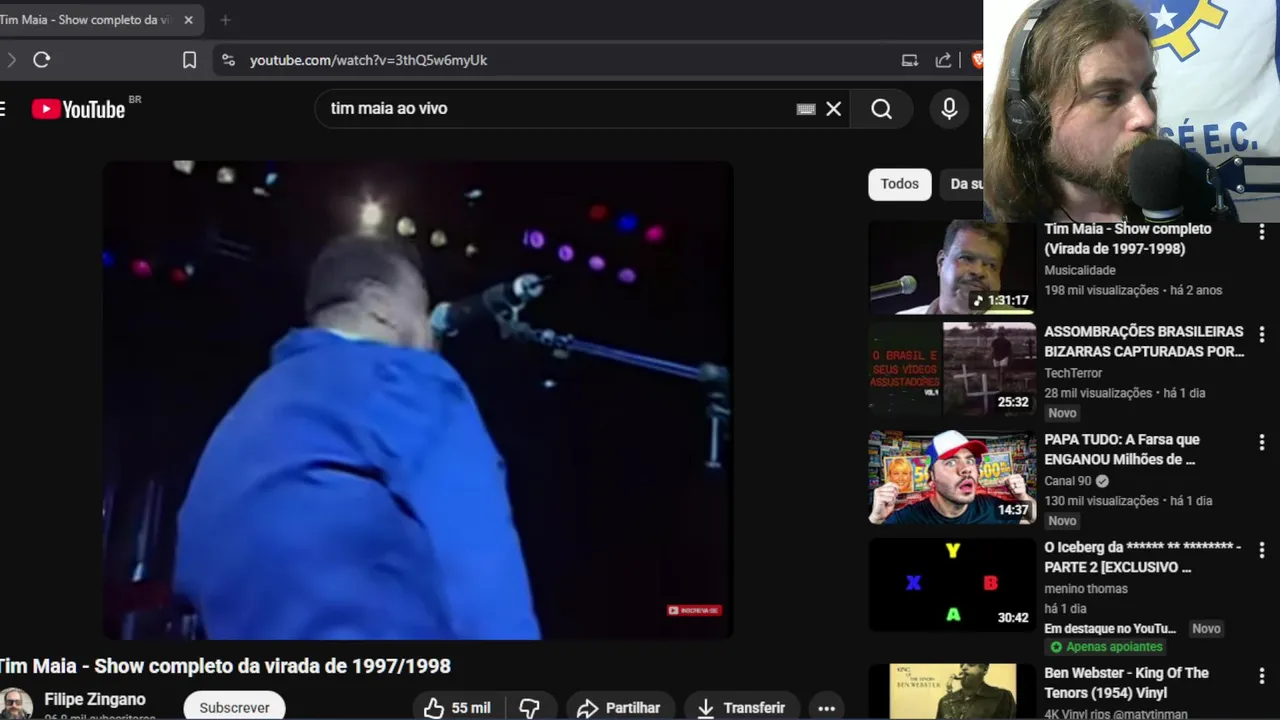Start voice search with microphone icon
The image size is (1280, 720).
point(949,109)
